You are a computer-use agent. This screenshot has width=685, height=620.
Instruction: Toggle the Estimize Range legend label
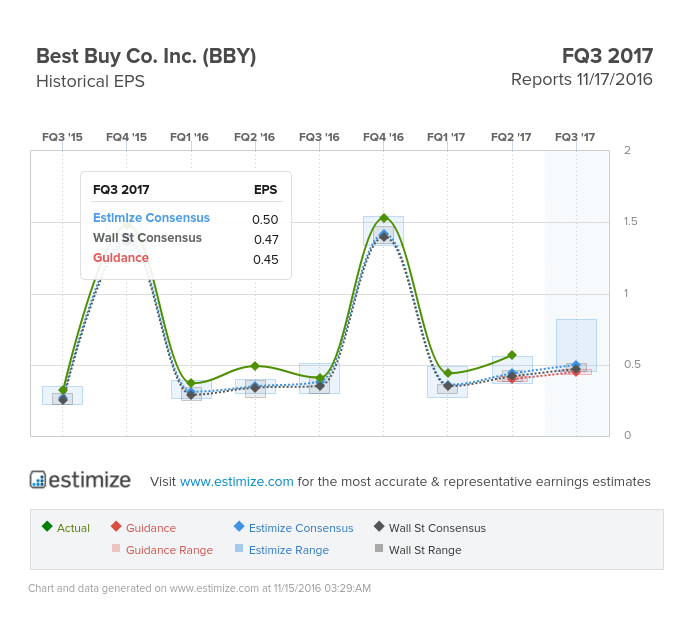(289, 550)
